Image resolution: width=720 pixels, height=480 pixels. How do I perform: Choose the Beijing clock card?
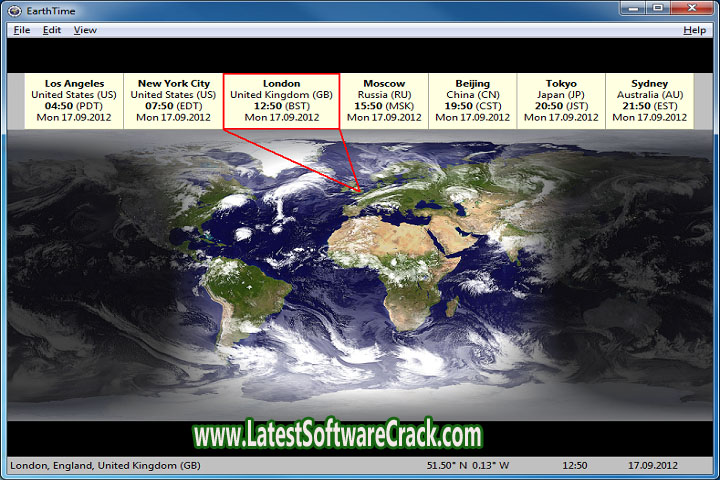473,101
